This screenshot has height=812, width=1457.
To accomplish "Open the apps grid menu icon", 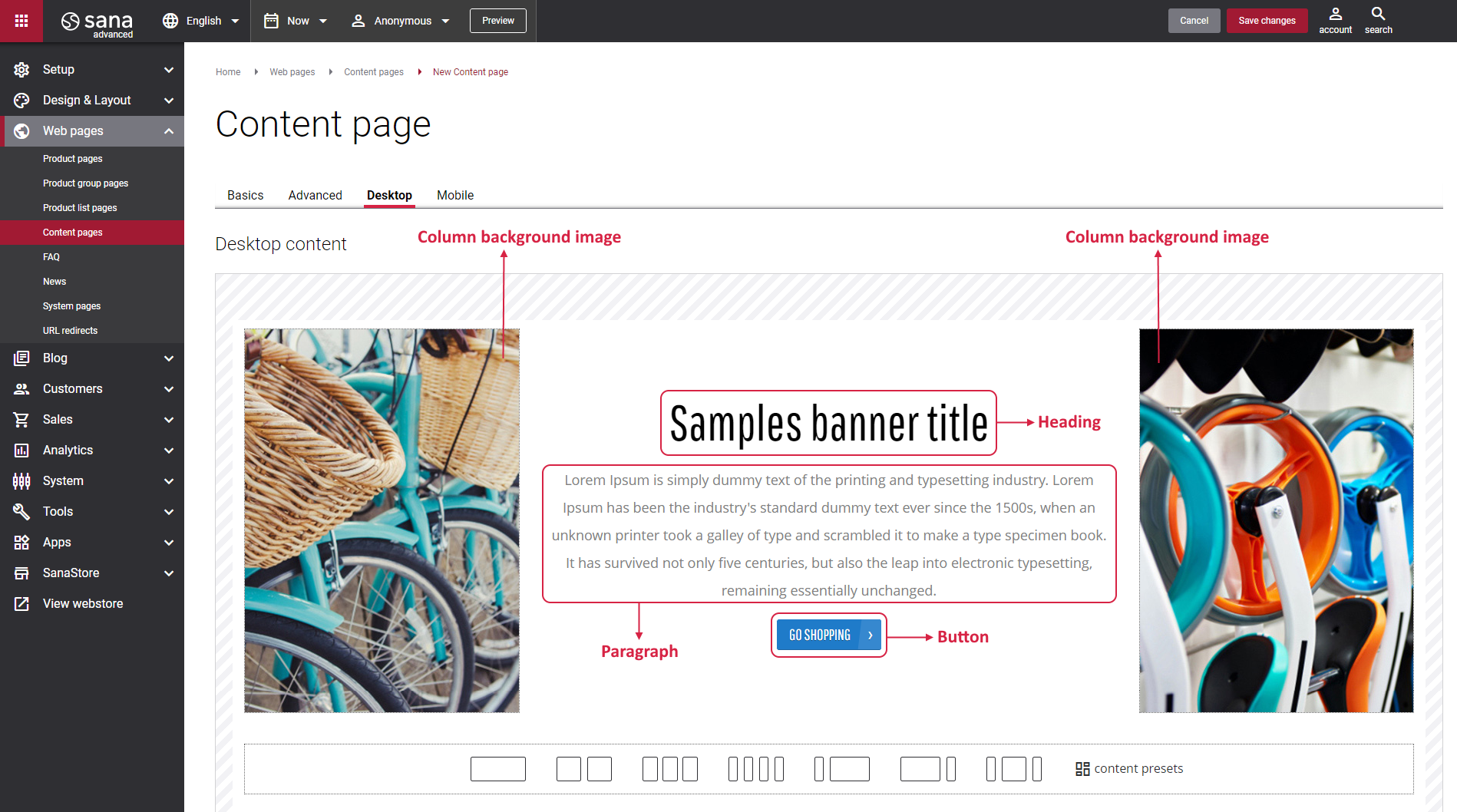I will (x=21, y=21).
